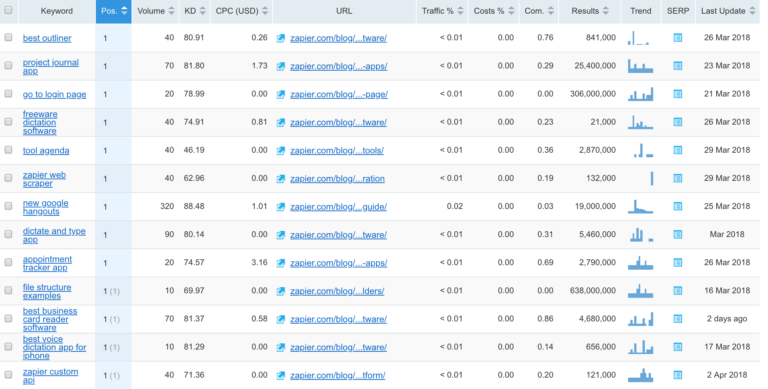Sort by CPC (USD) column header
Image resolution: width=768 pixels, height=389 pixels.
[x=242, y=11]
